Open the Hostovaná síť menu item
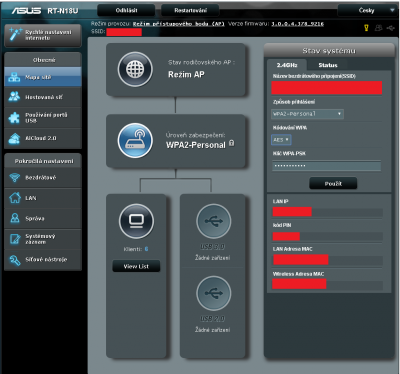The width and height of the screenshot is (400, 374). click(43, 97)
